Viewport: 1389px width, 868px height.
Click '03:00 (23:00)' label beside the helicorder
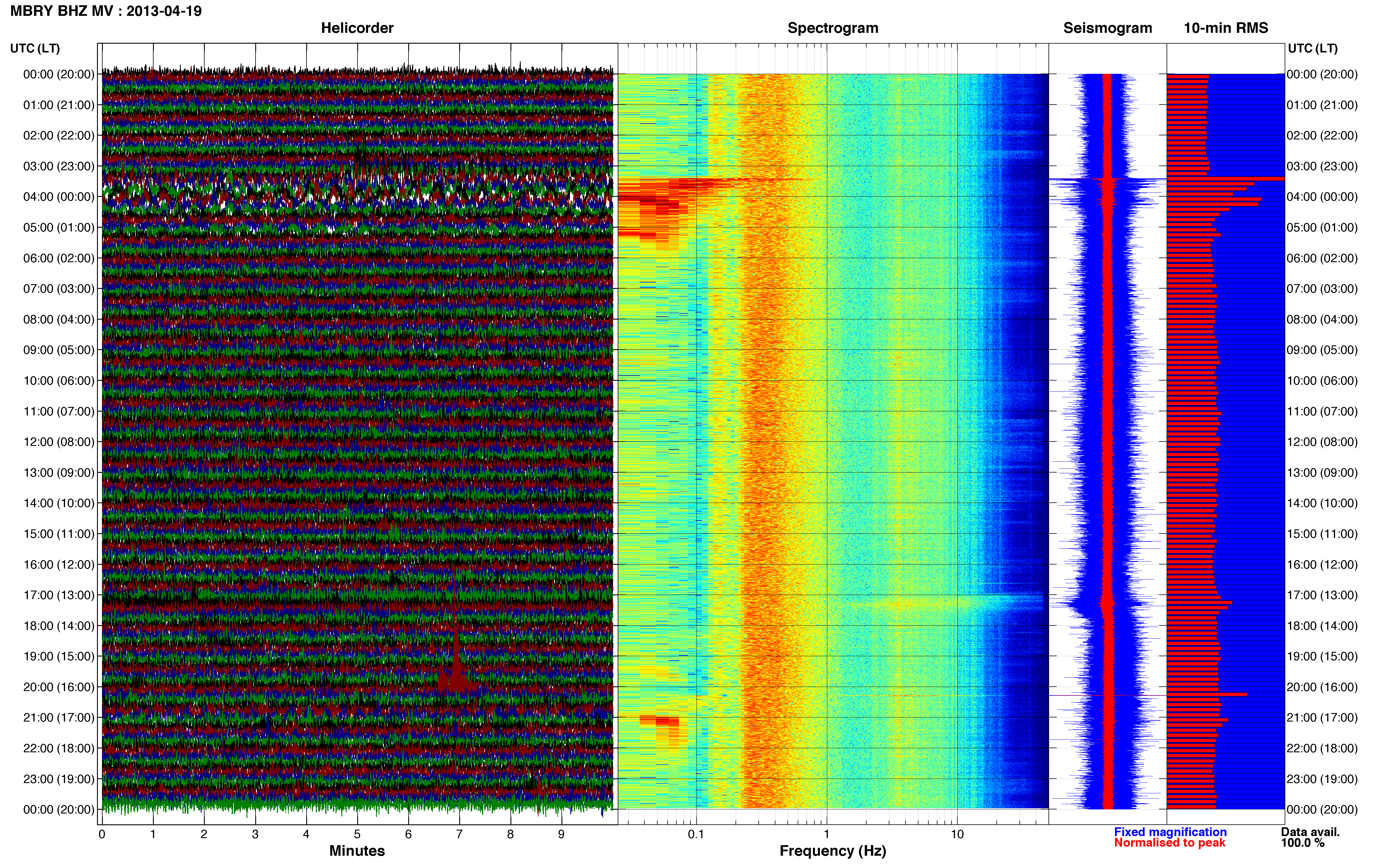coord(59,166)
